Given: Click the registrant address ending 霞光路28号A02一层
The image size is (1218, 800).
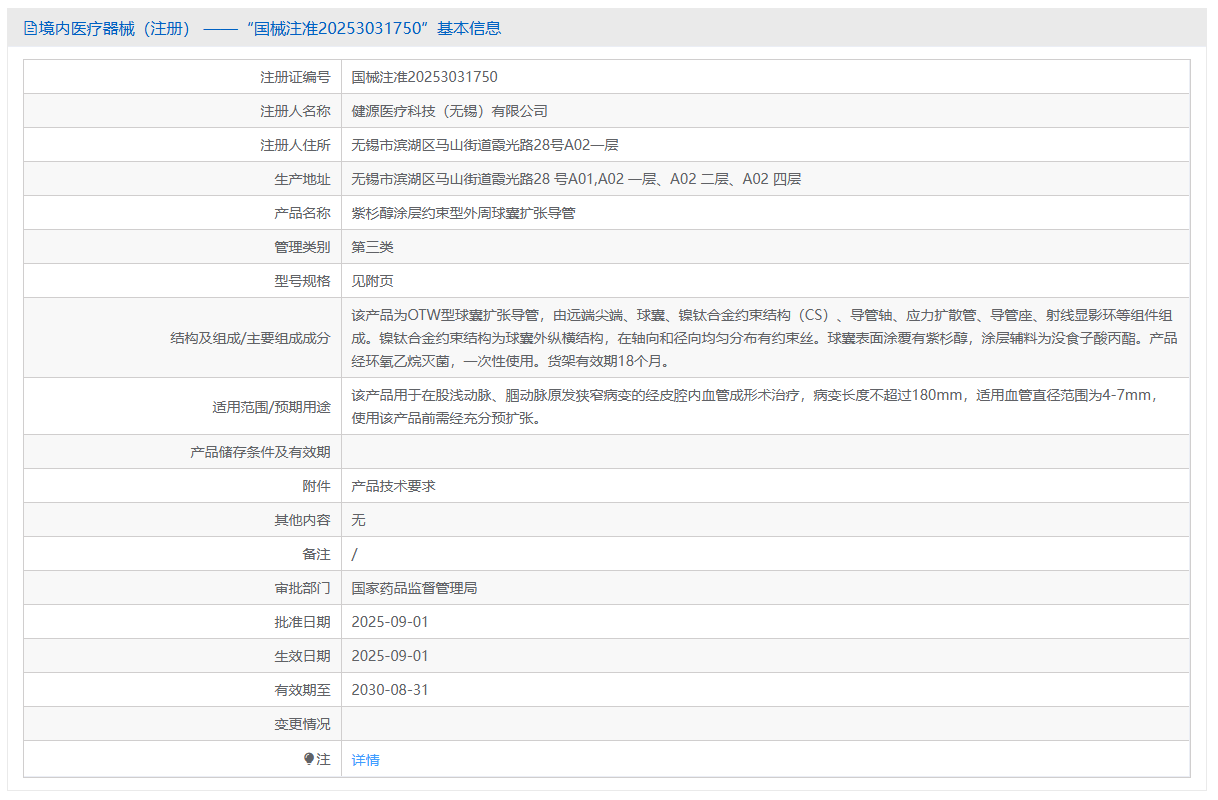Looking at the screenshot, I should coord(485,145).
